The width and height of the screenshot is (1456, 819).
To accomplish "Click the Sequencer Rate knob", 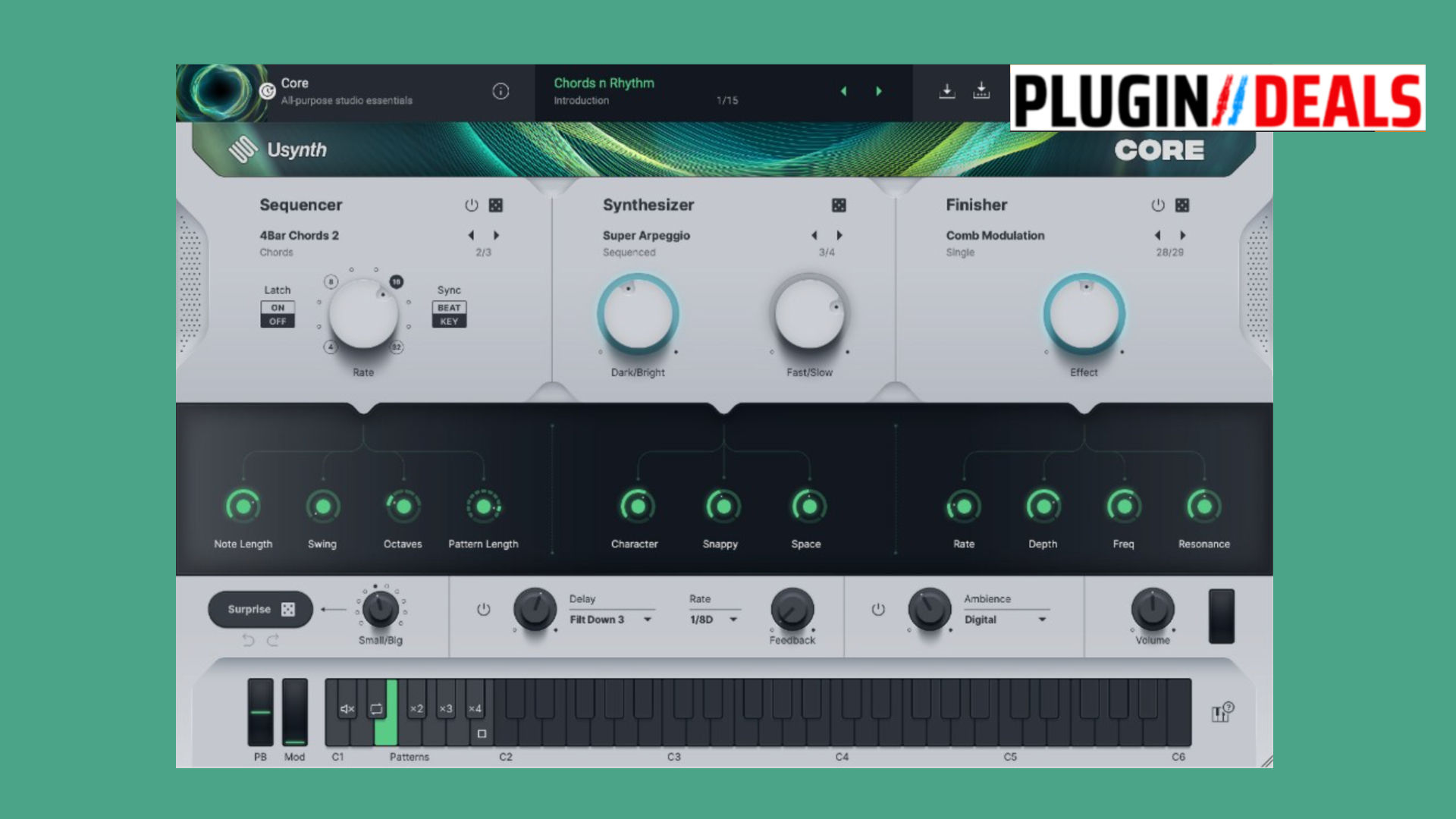I will click(363, 313).
